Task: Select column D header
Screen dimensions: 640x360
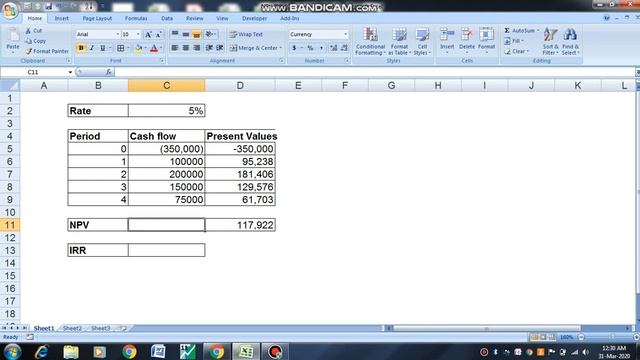Action: (240, 86)
